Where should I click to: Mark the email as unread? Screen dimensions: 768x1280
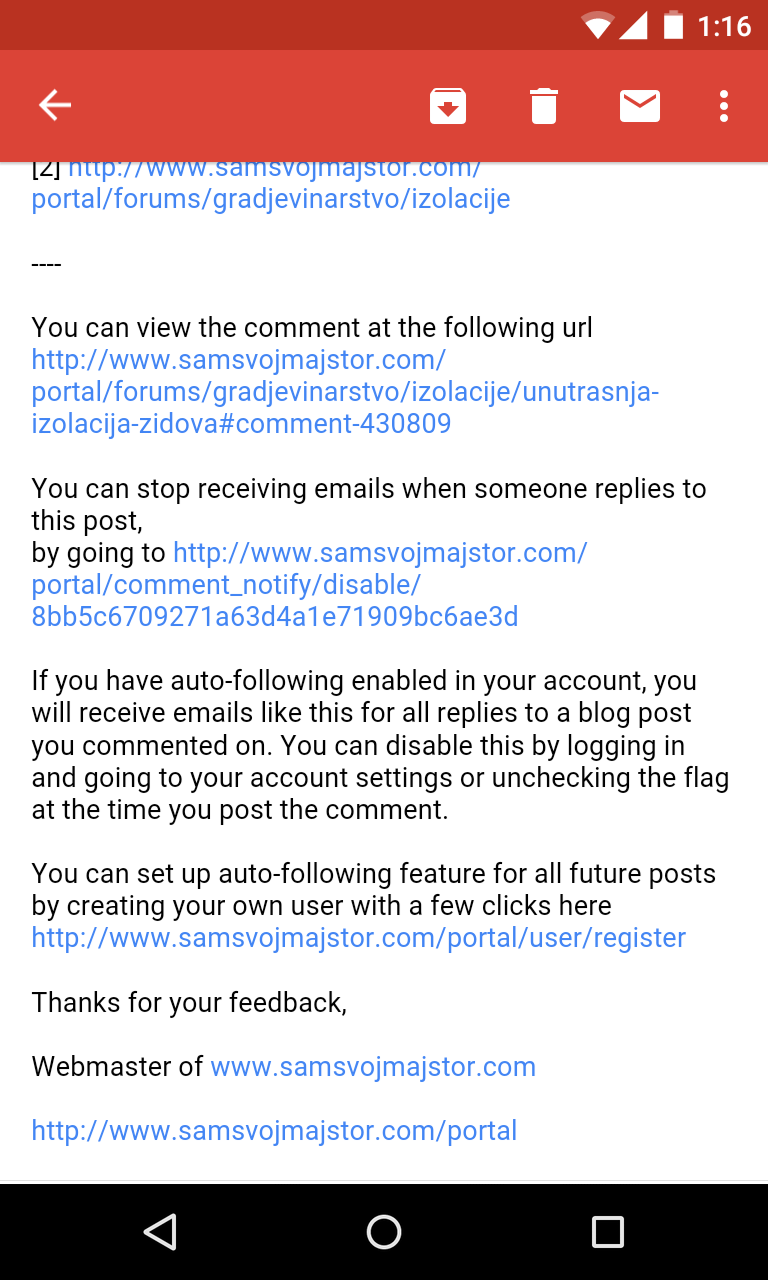tap(639, 105)
